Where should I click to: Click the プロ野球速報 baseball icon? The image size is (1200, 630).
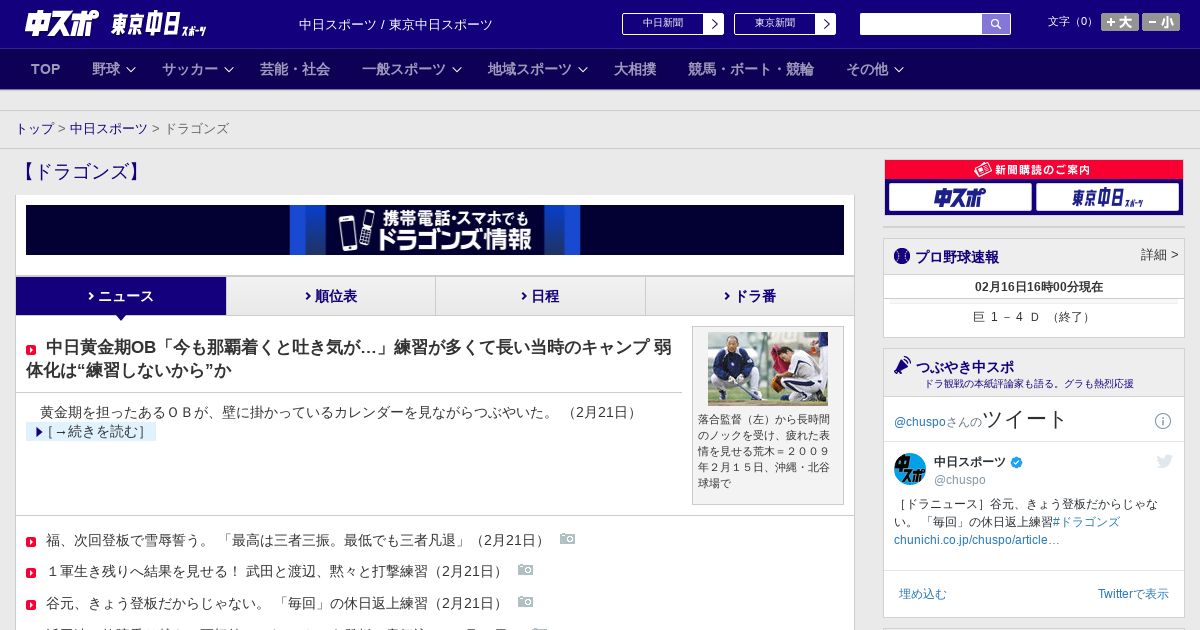902,256
